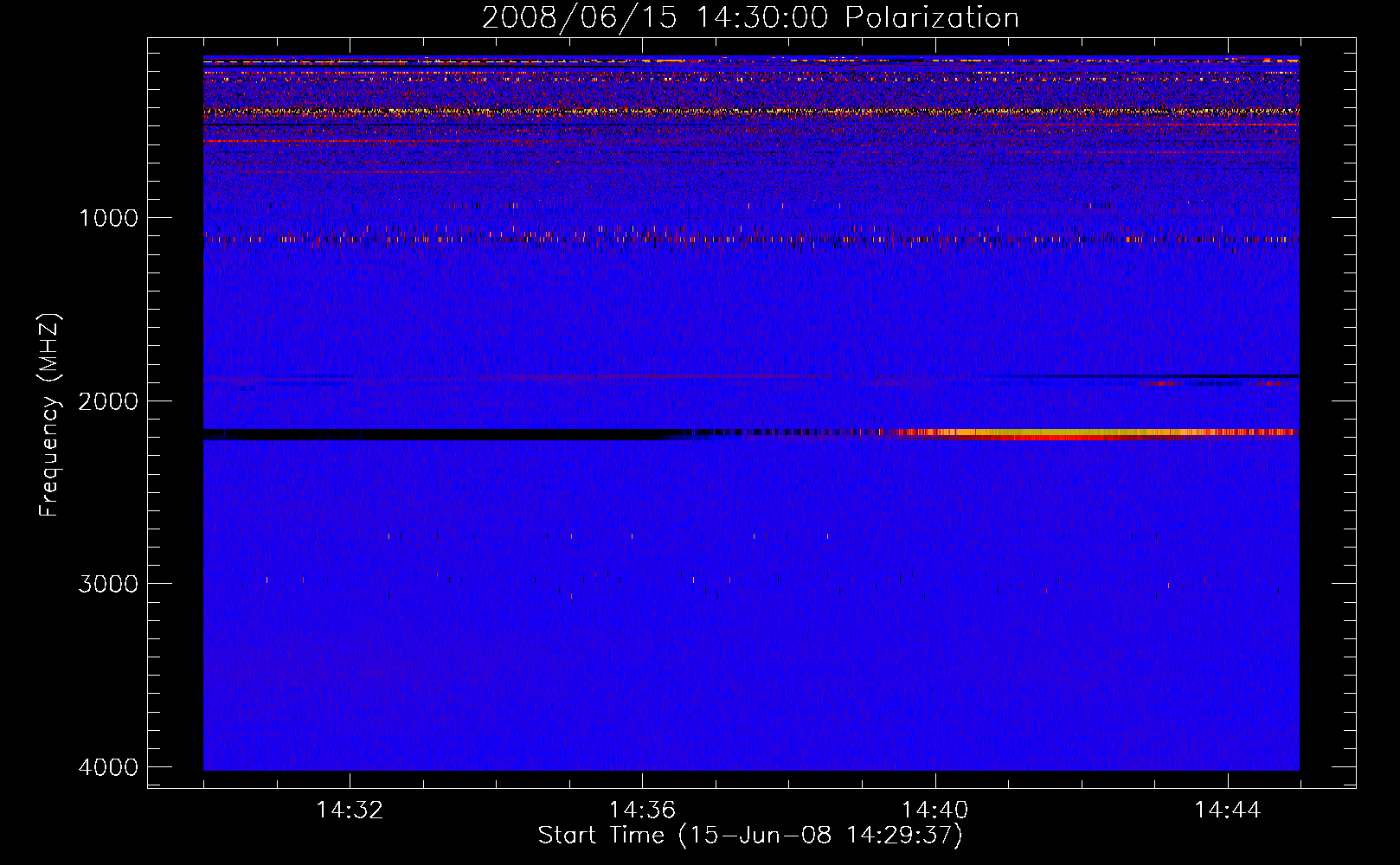
Task: Click the plot title '2008/06/15 14:30:00 Polarization'
Action: tap(750, 18)
